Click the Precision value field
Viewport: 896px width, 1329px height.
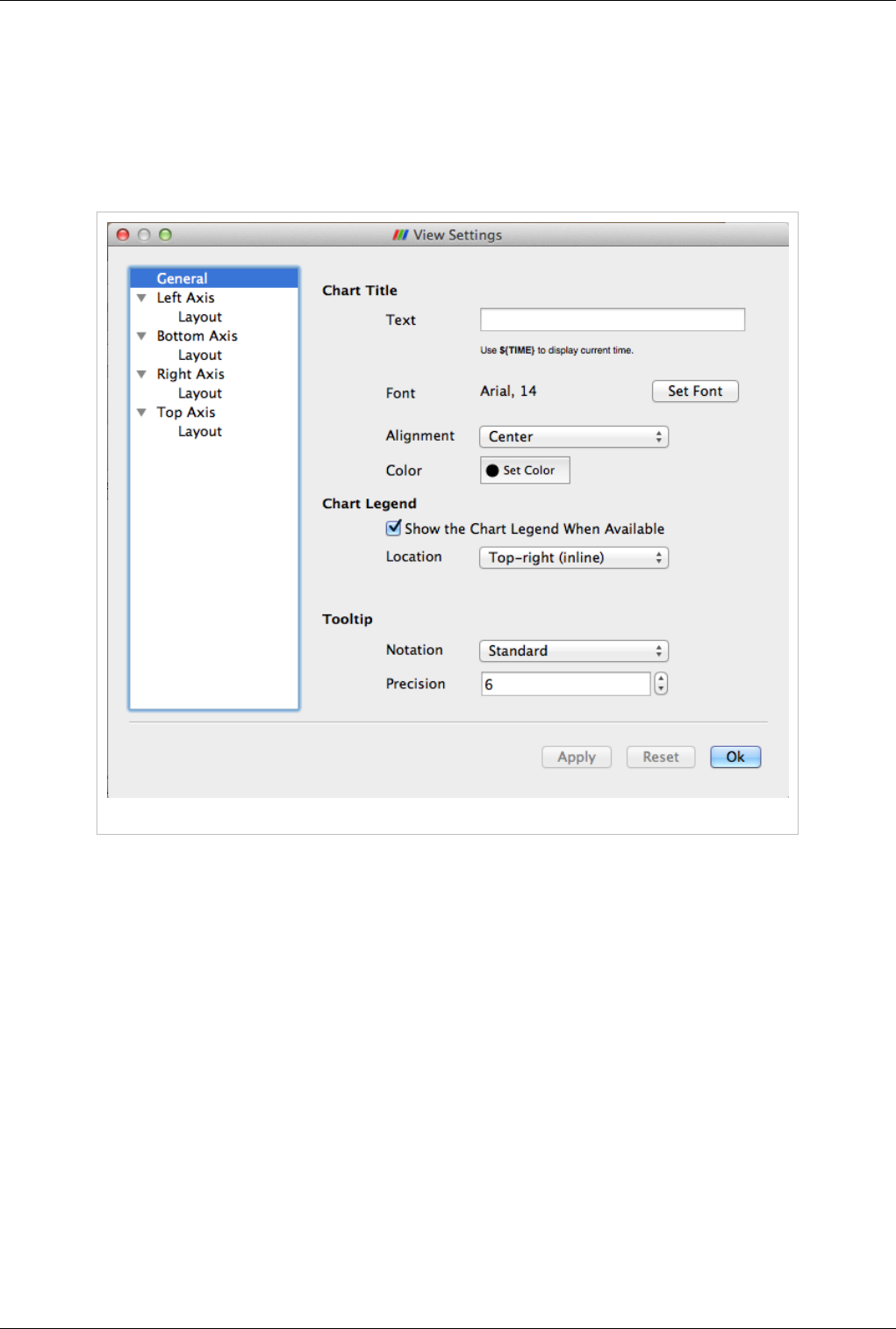coord(566,684)
